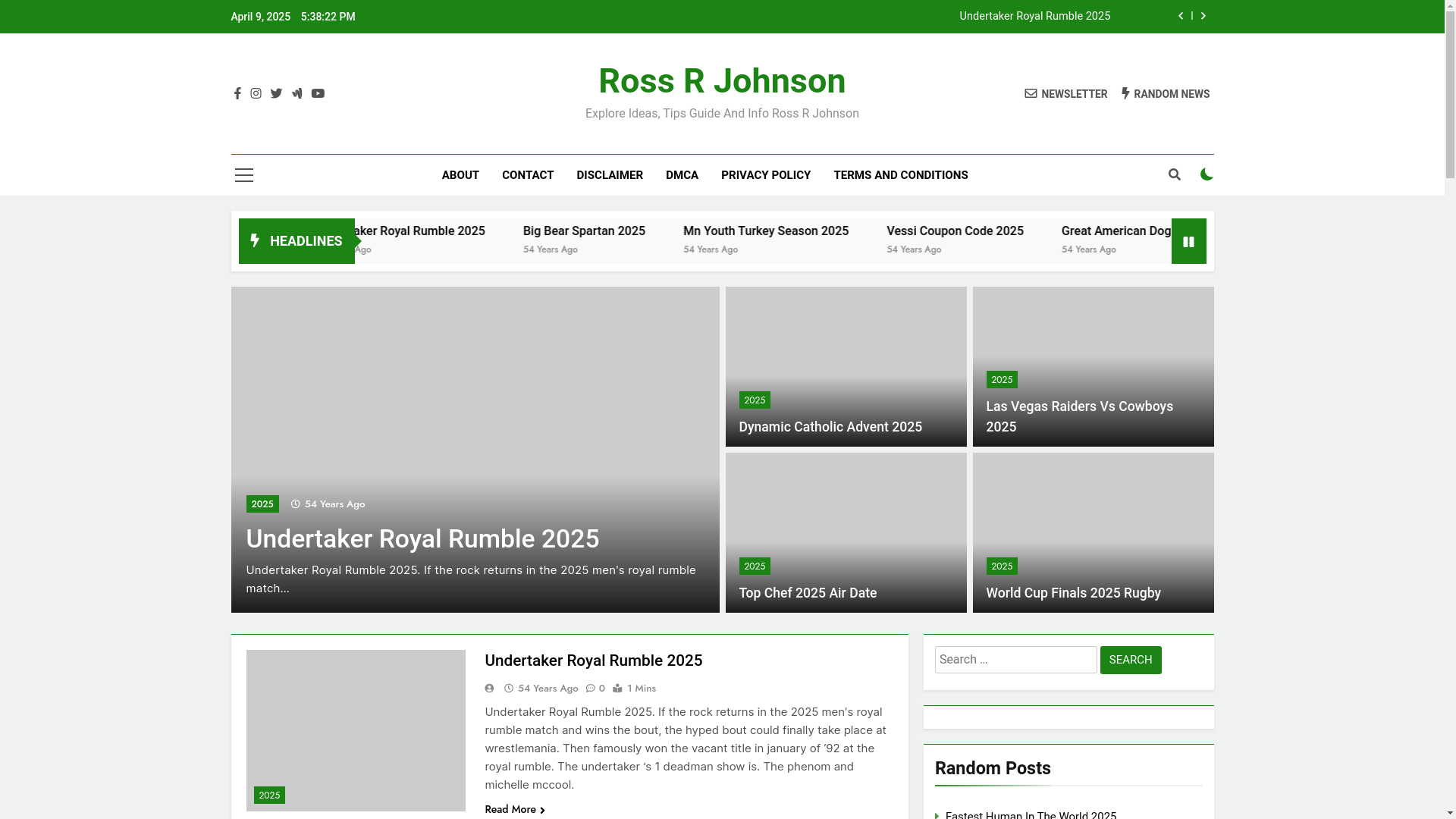1456x819 pixels.
Task: Click the Read More link
Action: tap(515, 809)
